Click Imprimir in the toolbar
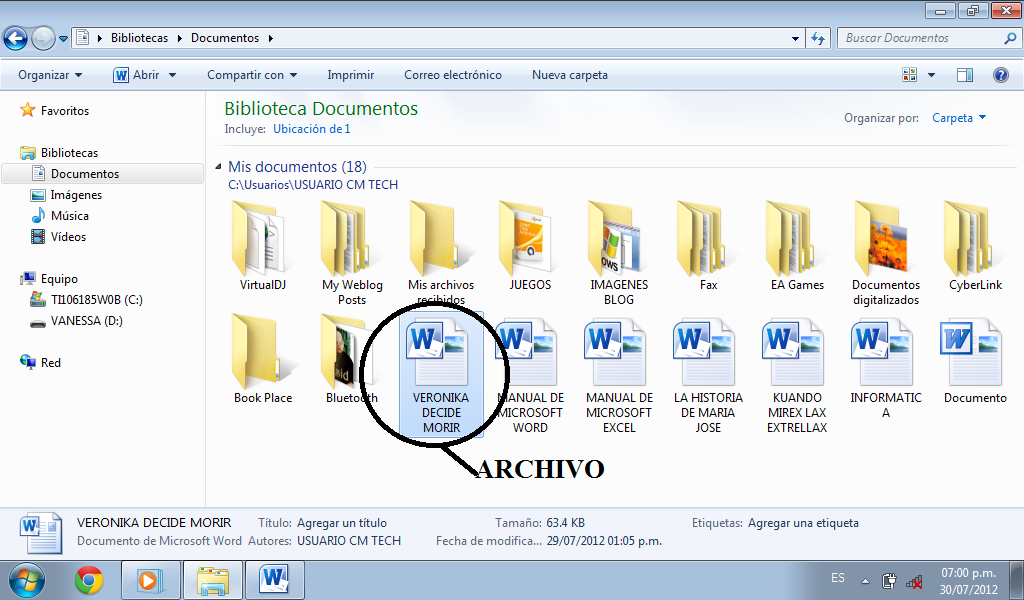 click(350, 75)
